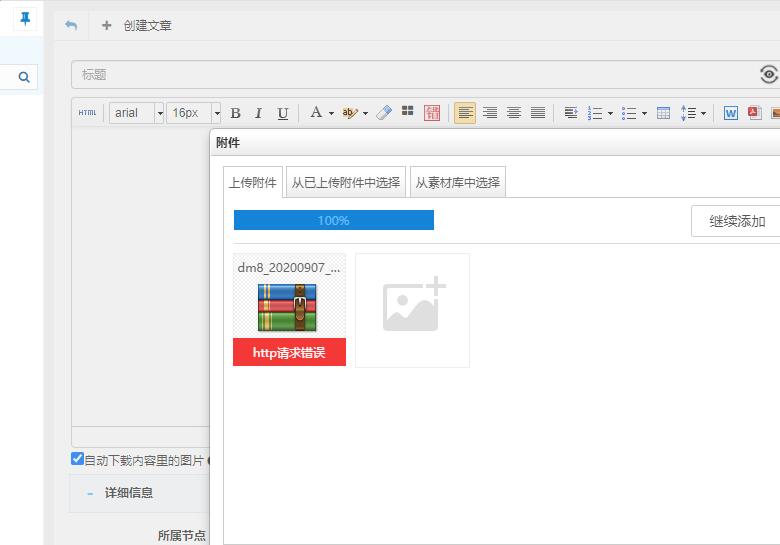Click the 100% upload progress bar
The image size is (780, 545).
pos(333,220)
